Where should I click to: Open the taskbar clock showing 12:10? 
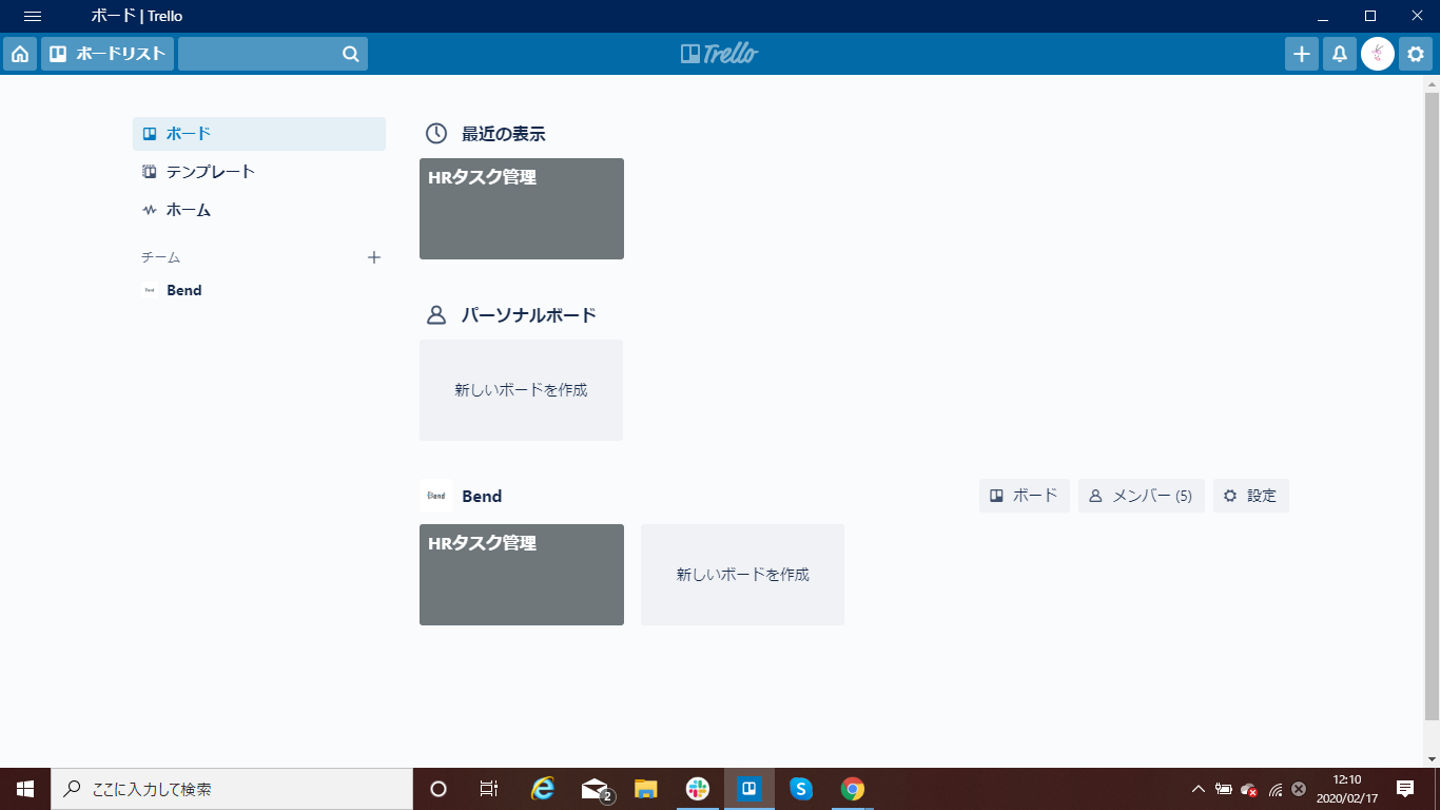pyautogui.click(x=1347, y=789)
